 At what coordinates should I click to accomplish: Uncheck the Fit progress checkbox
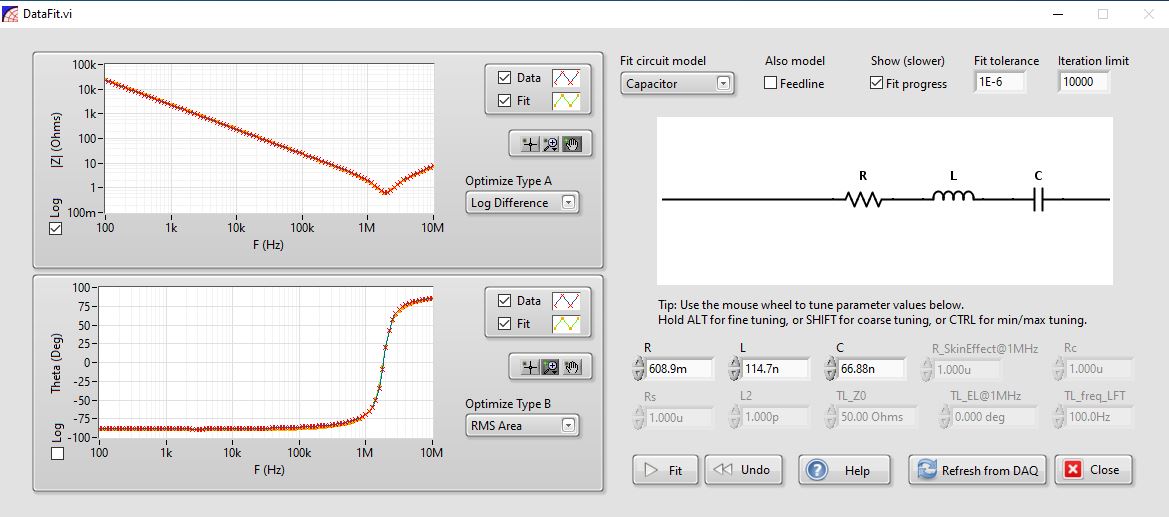[877, 84]
